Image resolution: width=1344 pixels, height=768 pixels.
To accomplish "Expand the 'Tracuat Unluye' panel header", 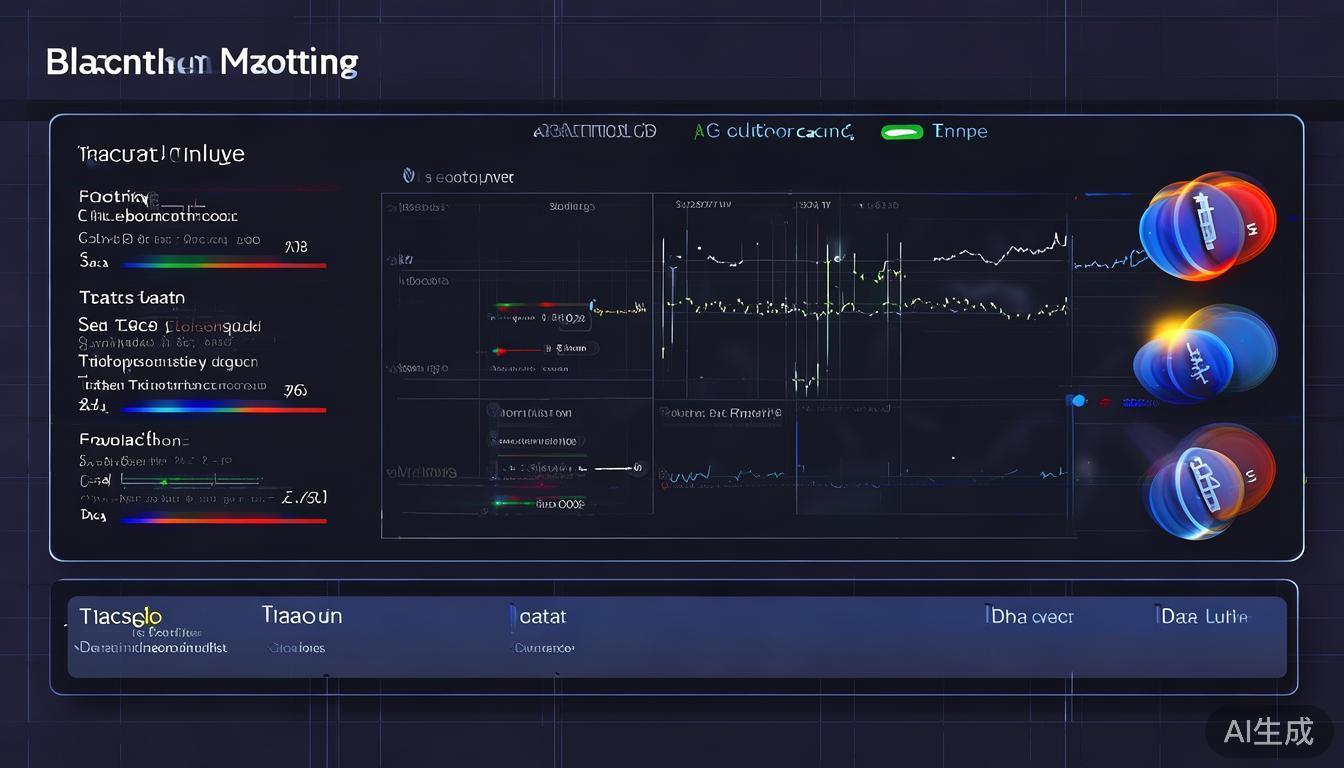I will click(161, 154).
